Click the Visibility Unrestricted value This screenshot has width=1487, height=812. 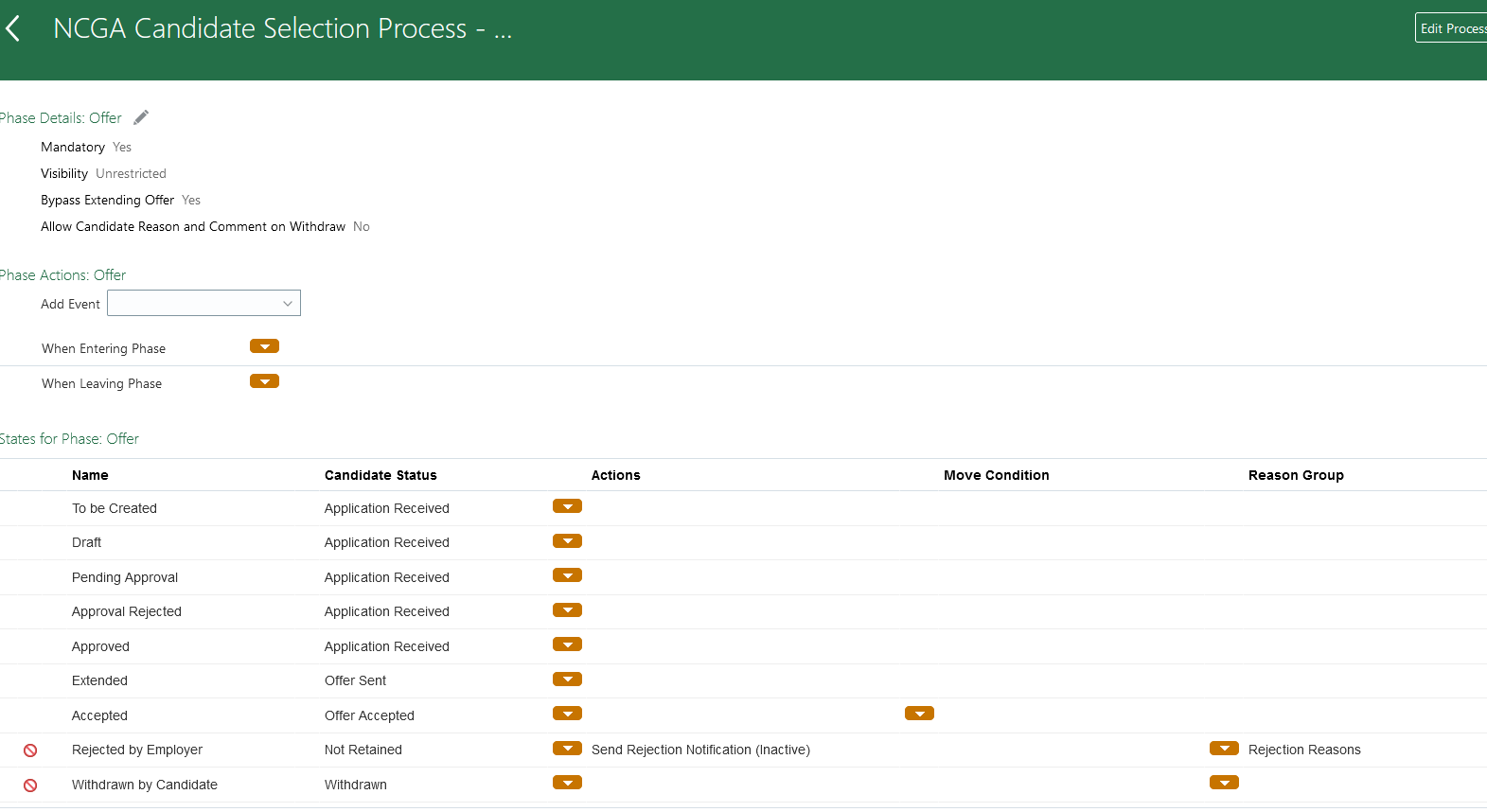point(131,173)
